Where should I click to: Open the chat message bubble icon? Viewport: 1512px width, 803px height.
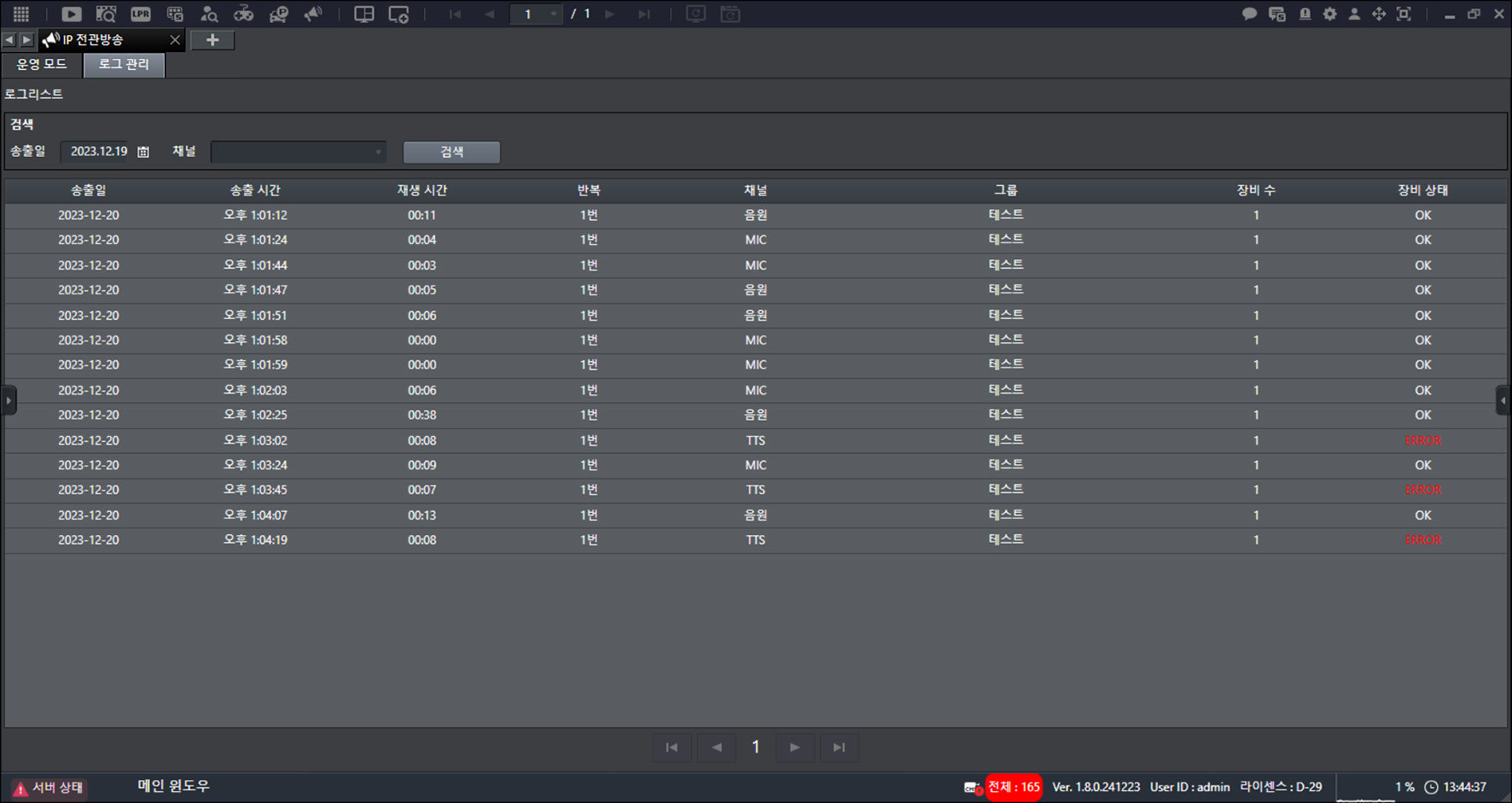1249,14
